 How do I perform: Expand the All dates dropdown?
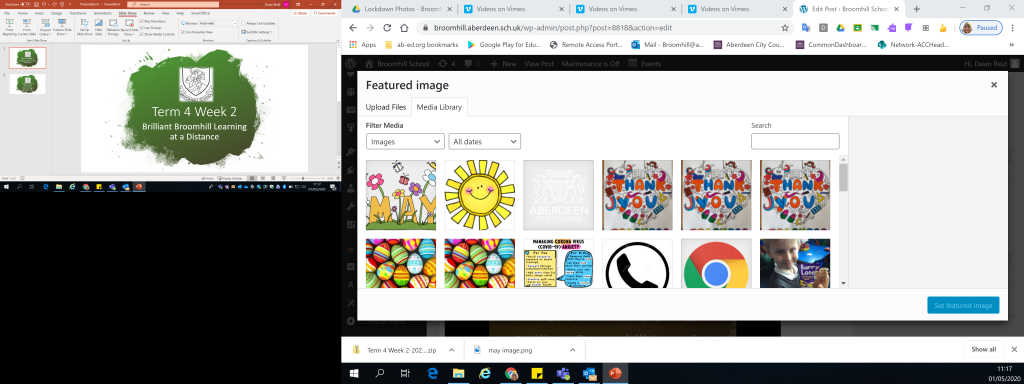click(485, 141)
